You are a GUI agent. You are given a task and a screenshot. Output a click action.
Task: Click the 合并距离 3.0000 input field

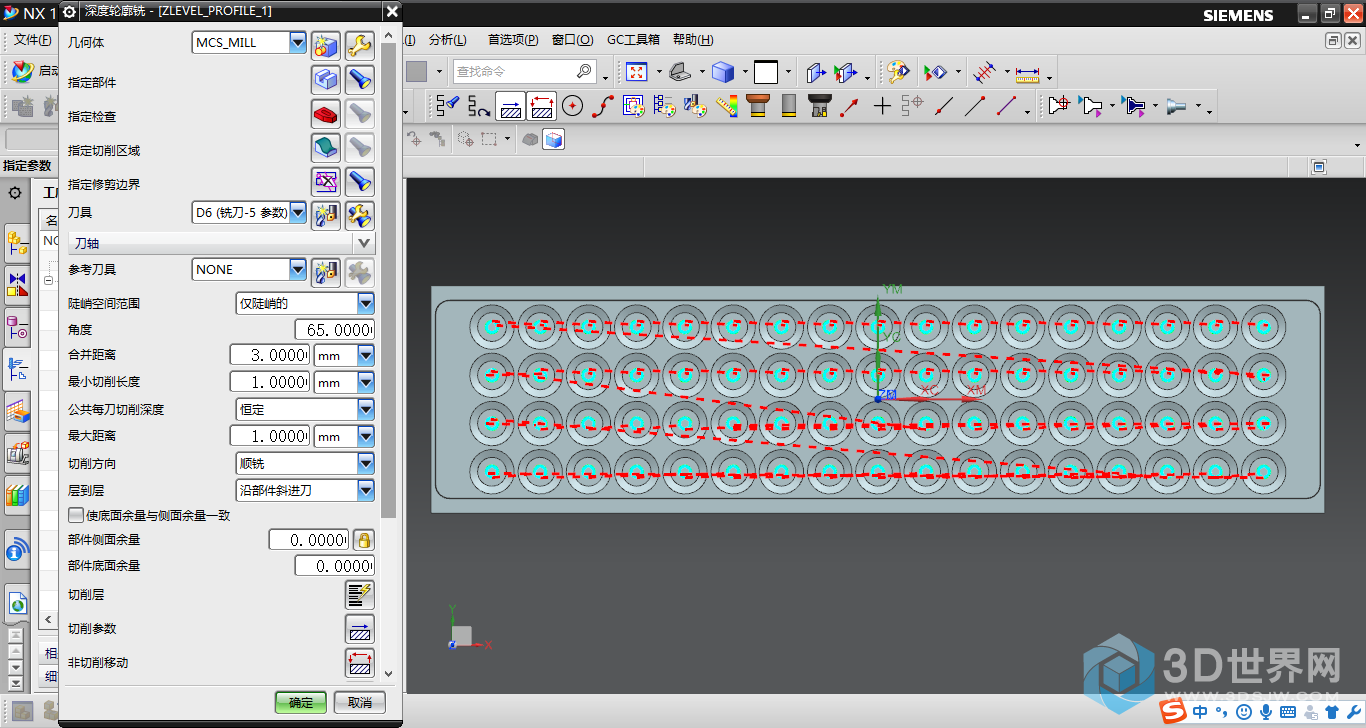coord(270,355)
